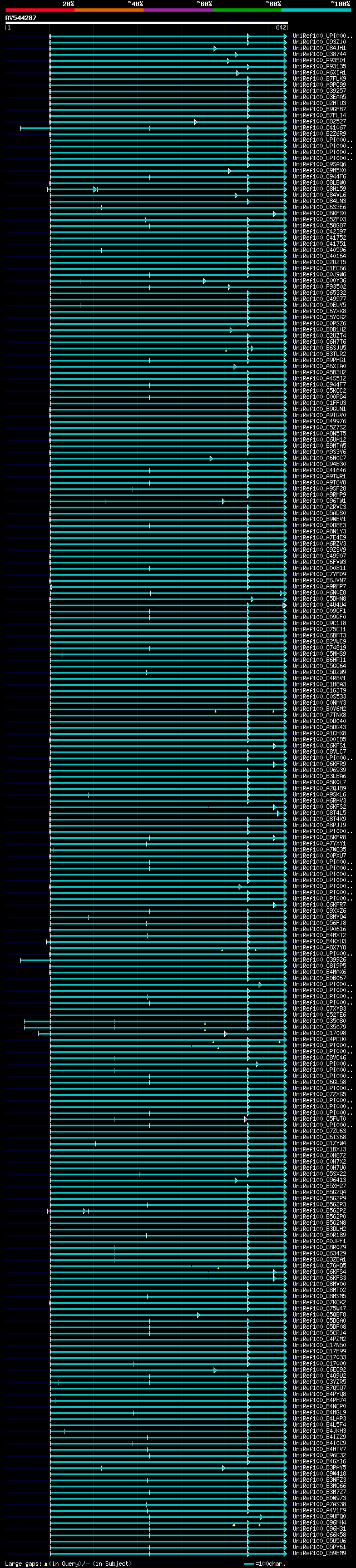Viewport: 356px width, 1568px height.
Task: Click the alignment bar of the Q39926 row
Action: tap(153, 960)
